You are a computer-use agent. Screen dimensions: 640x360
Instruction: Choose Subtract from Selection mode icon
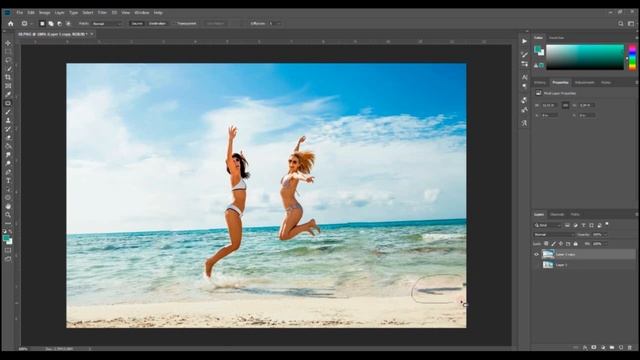60,24
